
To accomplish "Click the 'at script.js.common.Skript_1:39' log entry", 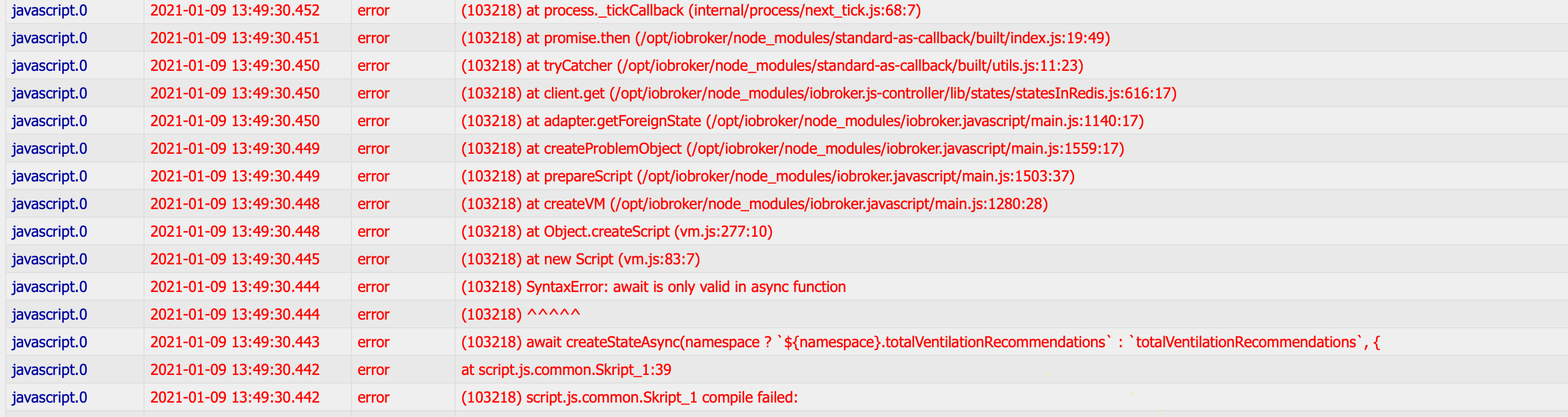I will pos(566,370).
